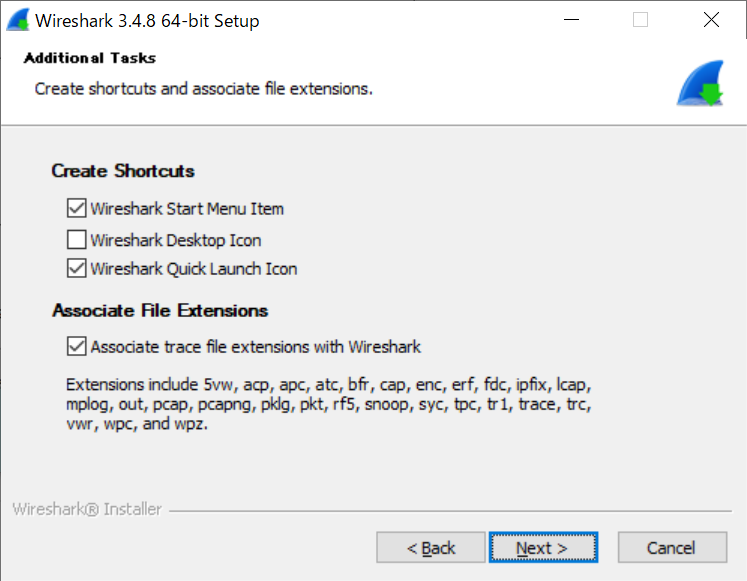Enable the Wireshark Desktop Icon checkbox
747x581 pixels.
pyautogui.click(x=76, y=240)
